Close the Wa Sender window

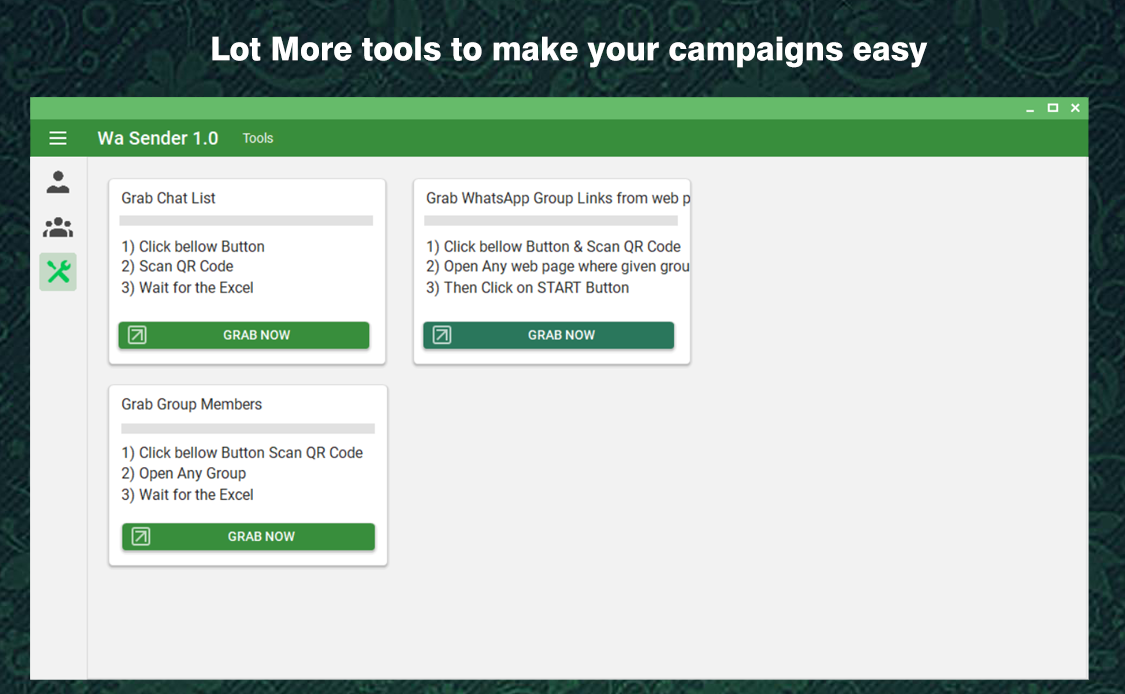click(1075, 108)
